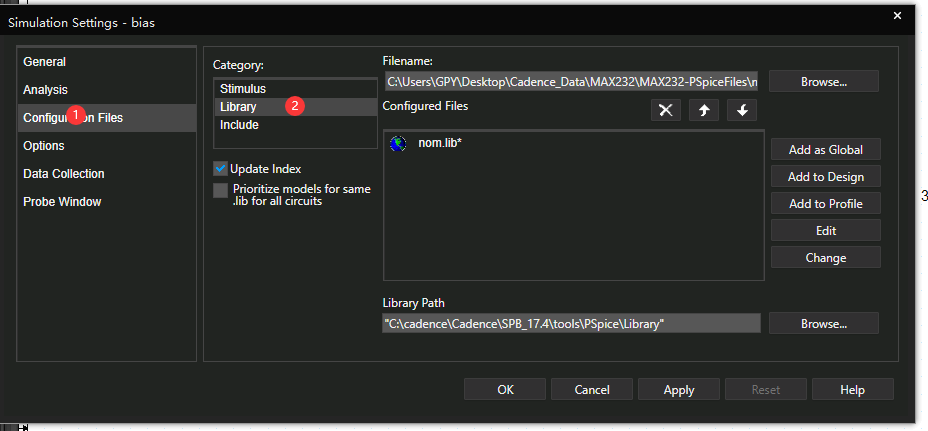Viewport: 928px width, 431px height.
Task: Close the Simulation Settings dialog
Action: (896, 13)
